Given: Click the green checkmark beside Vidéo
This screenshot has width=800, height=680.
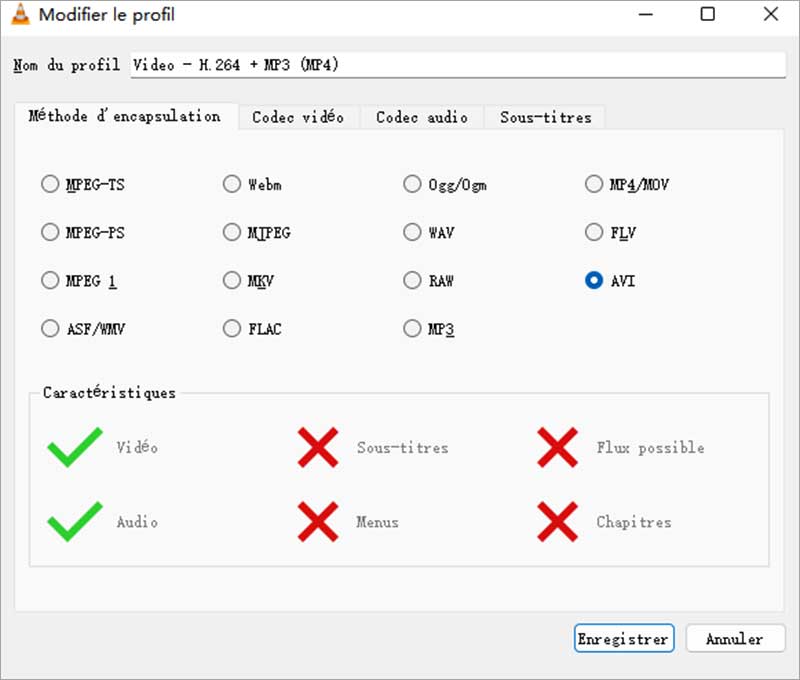Looking at the screenshot, I should tap(75, 447).
